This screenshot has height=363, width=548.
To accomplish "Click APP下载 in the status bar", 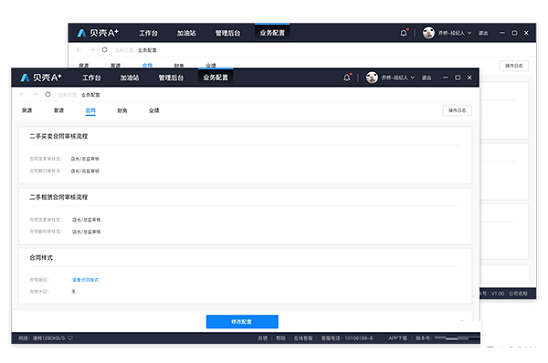I will point(398,338).
